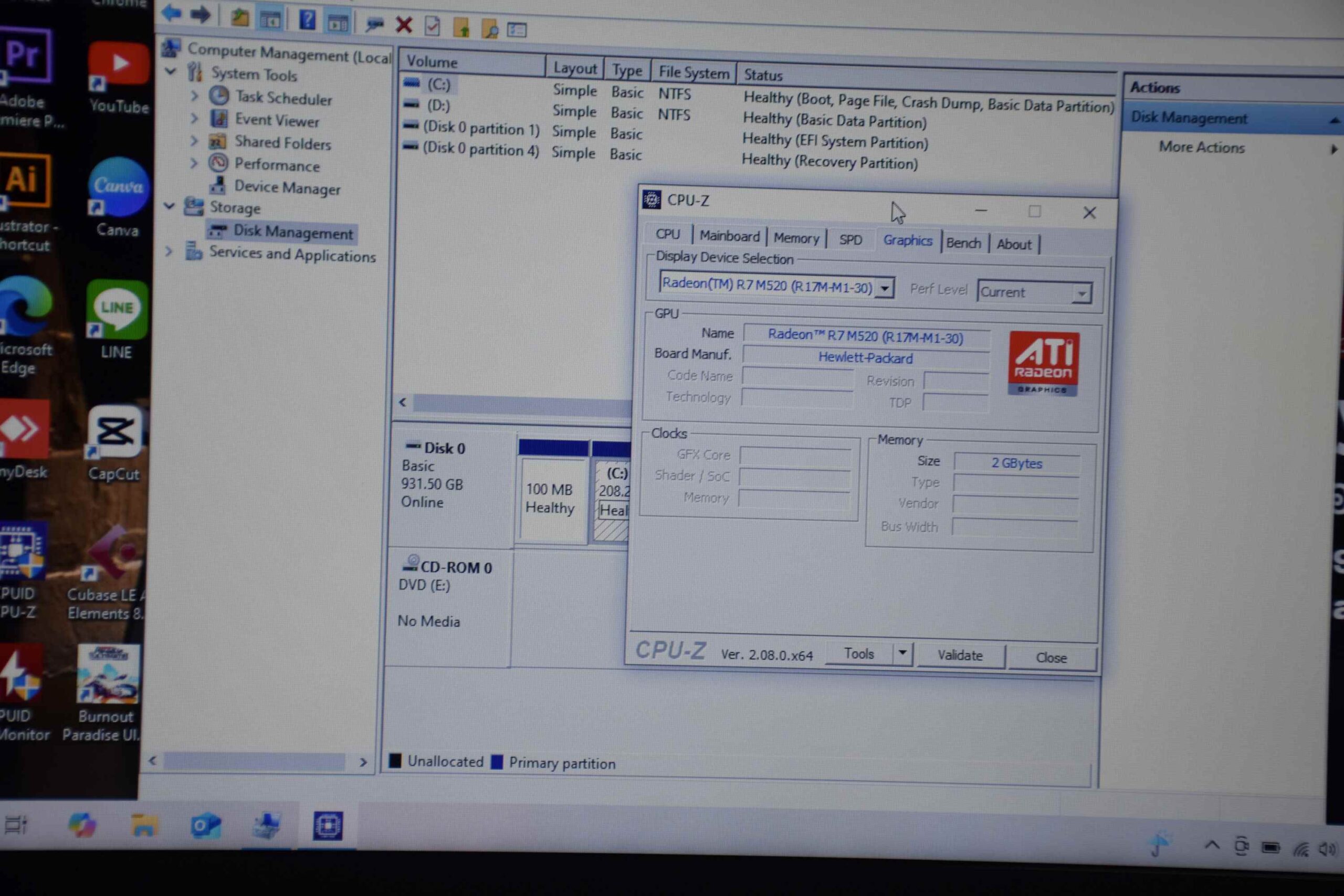Click the (C:) partition block on Disk 0
Image resolution: width=1344 pixels, height=896 pixels.
[612, 492]
